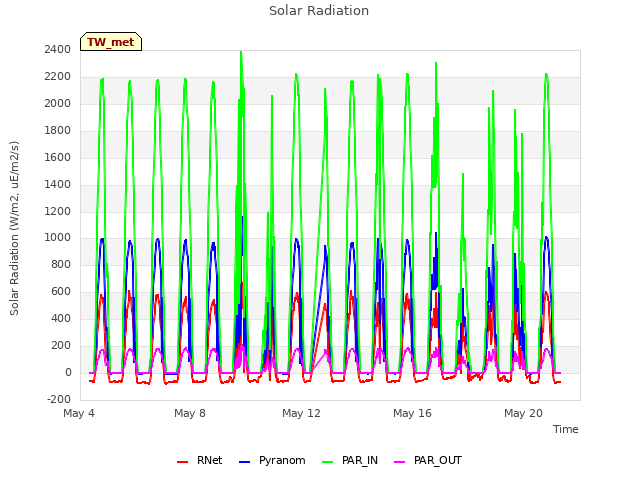Click the May 20 x-axis tick label

point(523,413)
